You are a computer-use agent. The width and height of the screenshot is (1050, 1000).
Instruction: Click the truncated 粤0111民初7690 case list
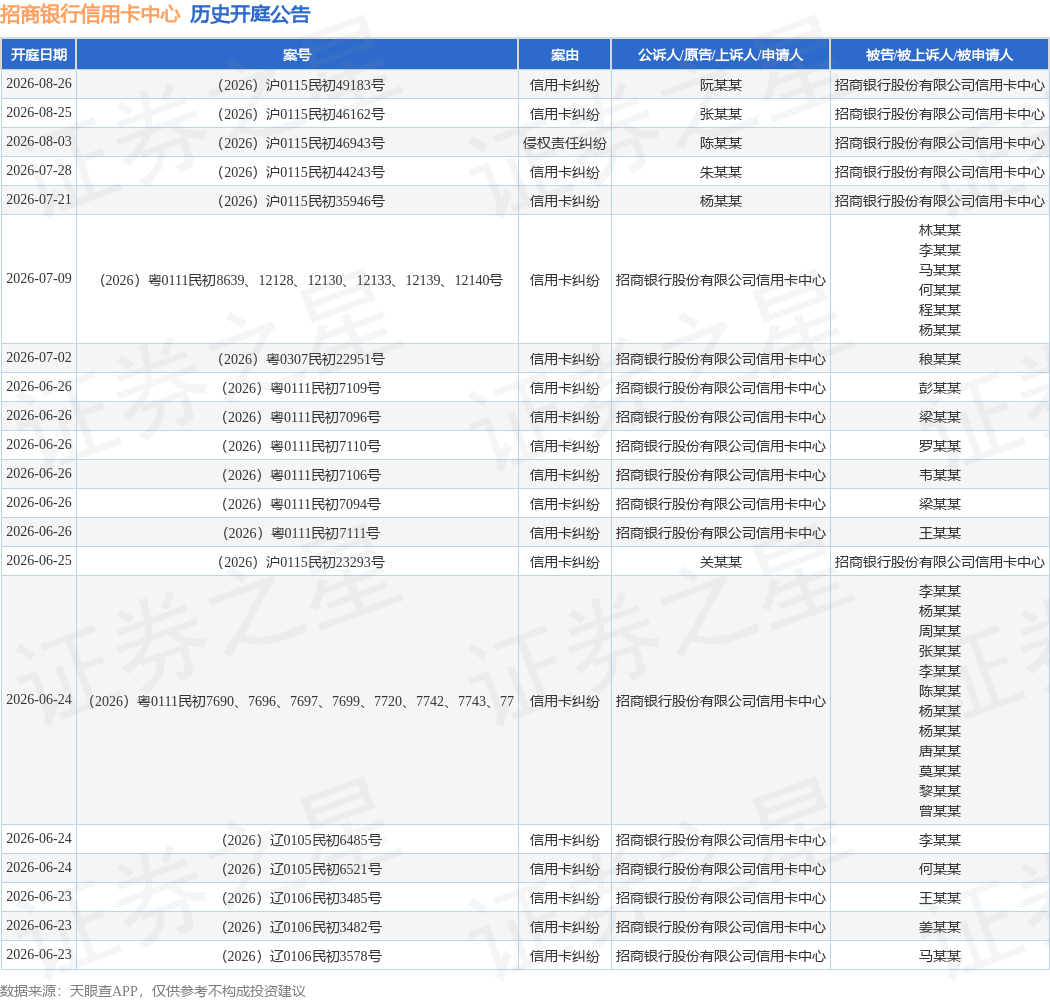pyautogui.click(x=301, y=701)
